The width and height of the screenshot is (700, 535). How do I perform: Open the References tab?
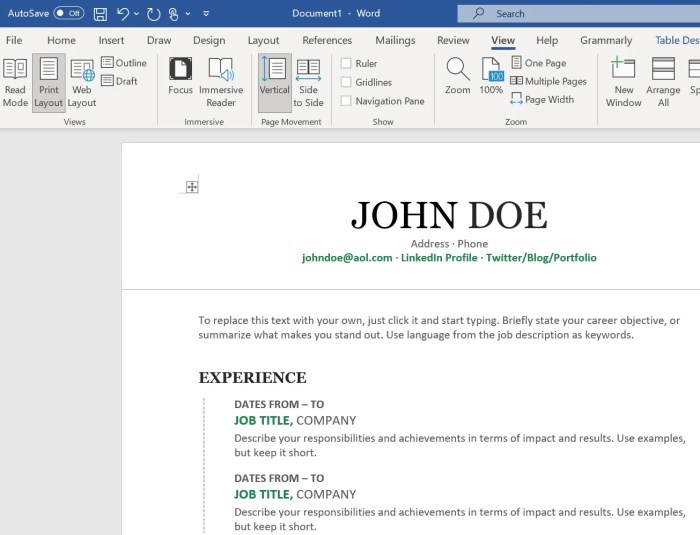(x=327, y=40)
